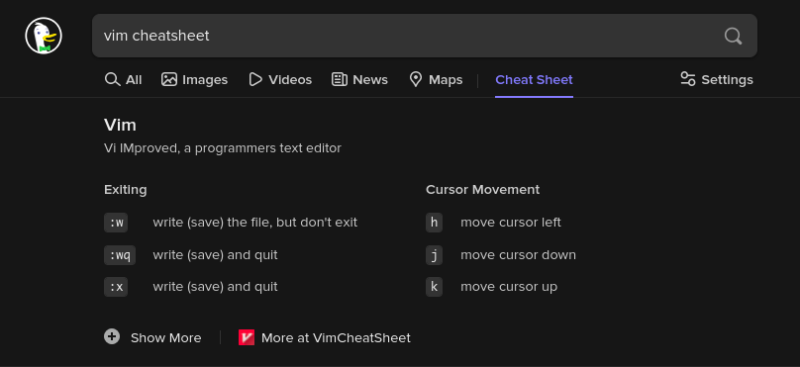Switch to the Images tab
Screen dimensions: 800x367
pyautogui.click(x=194, y=80)
